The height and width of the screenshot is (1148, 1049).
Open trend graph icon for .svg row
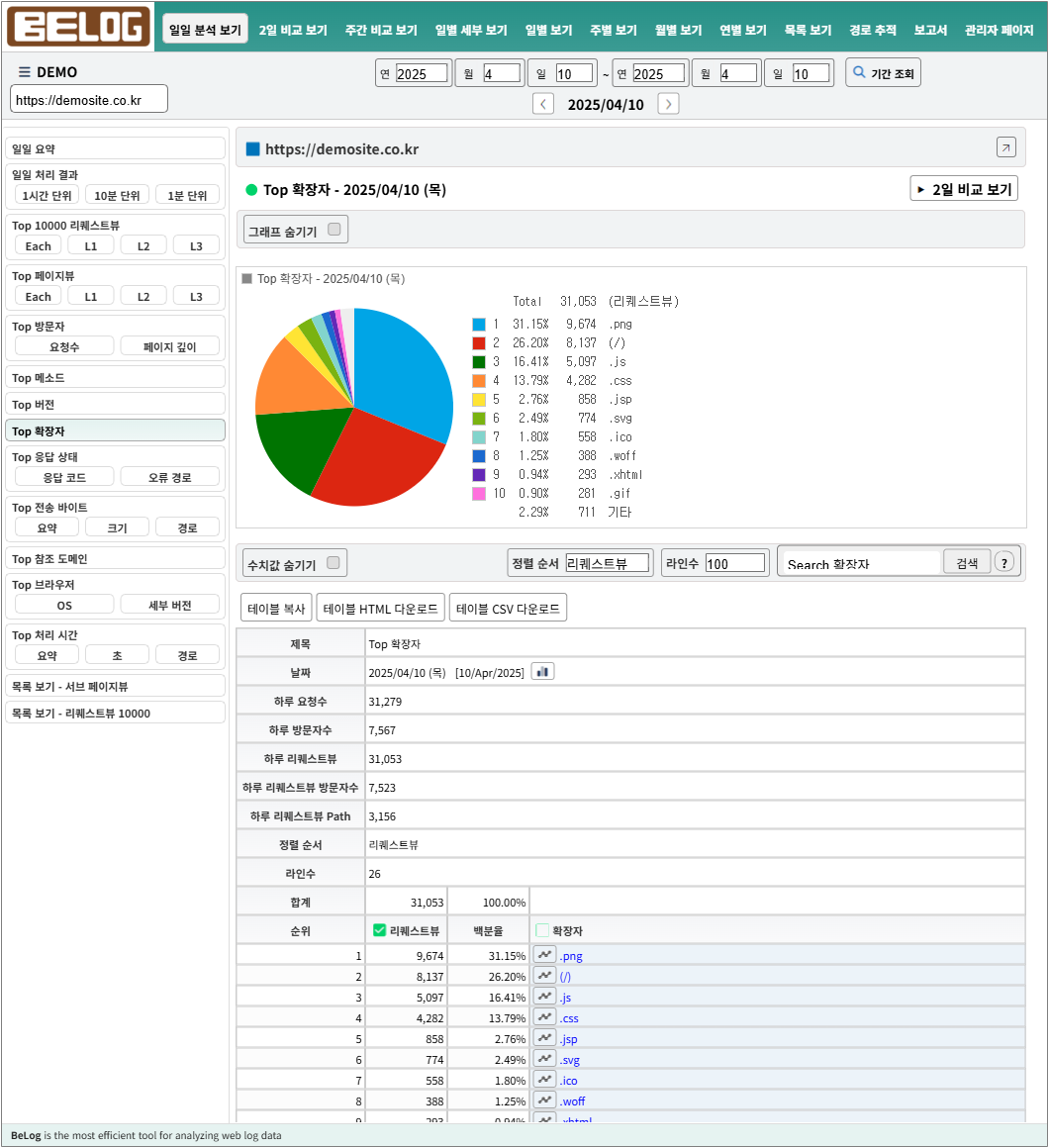[x=544, y=1059]
